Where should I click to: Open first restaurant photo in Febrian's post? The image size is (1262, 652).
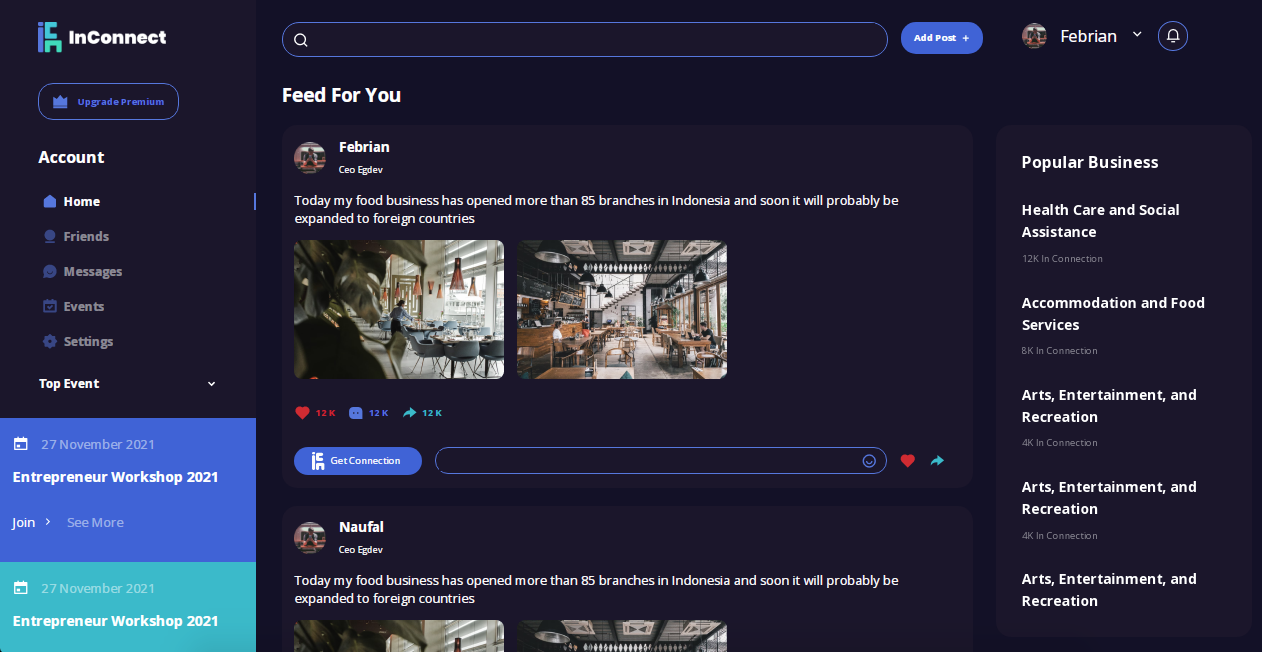click(399, 309)
